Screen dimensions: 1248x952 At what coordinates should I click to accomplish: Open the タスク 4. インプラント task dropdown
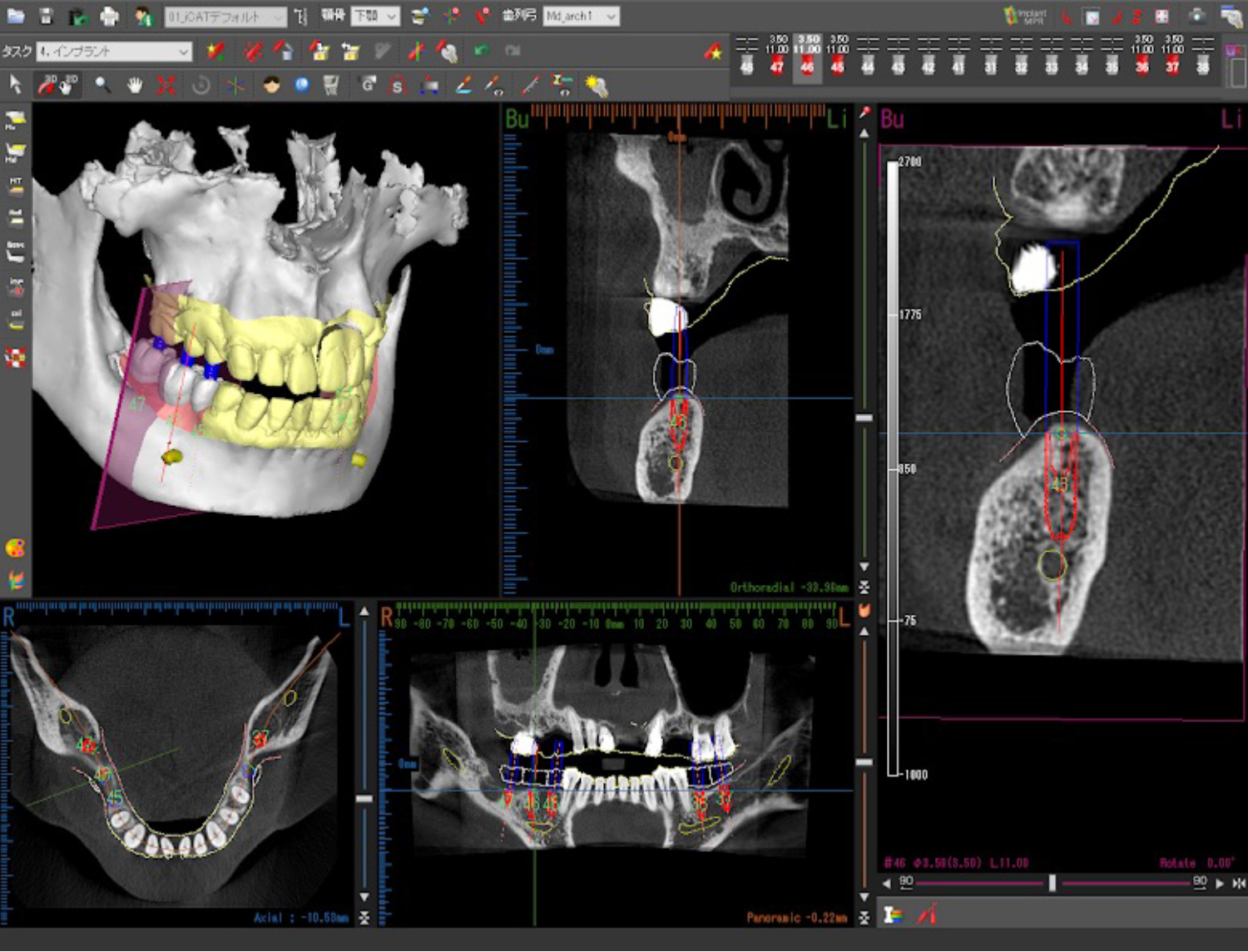(x=114, y=52)
